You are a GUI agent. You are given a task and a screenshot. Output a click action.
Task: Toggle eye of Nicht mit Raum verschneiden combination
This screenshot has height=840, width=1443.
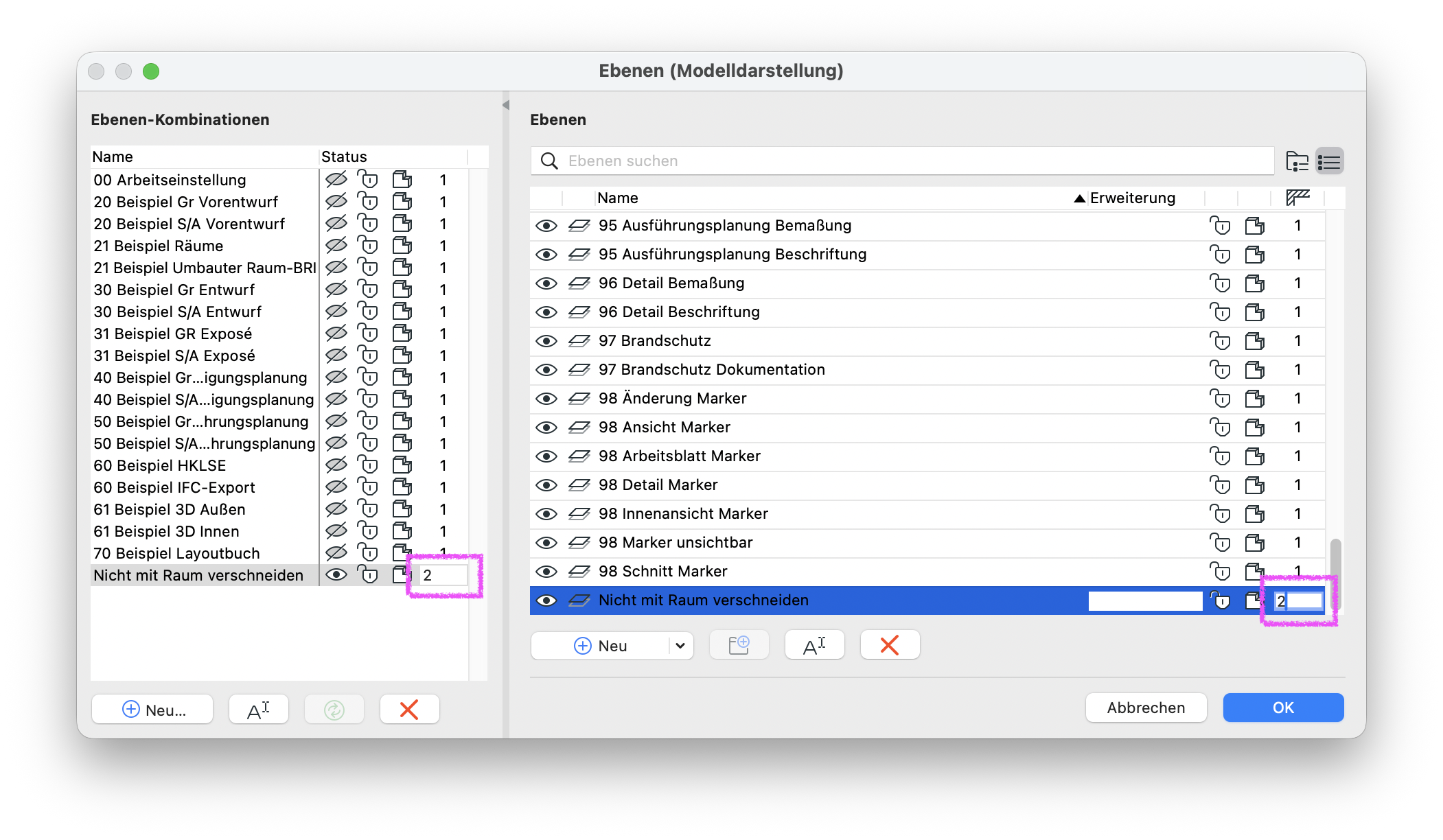point(336,575)
